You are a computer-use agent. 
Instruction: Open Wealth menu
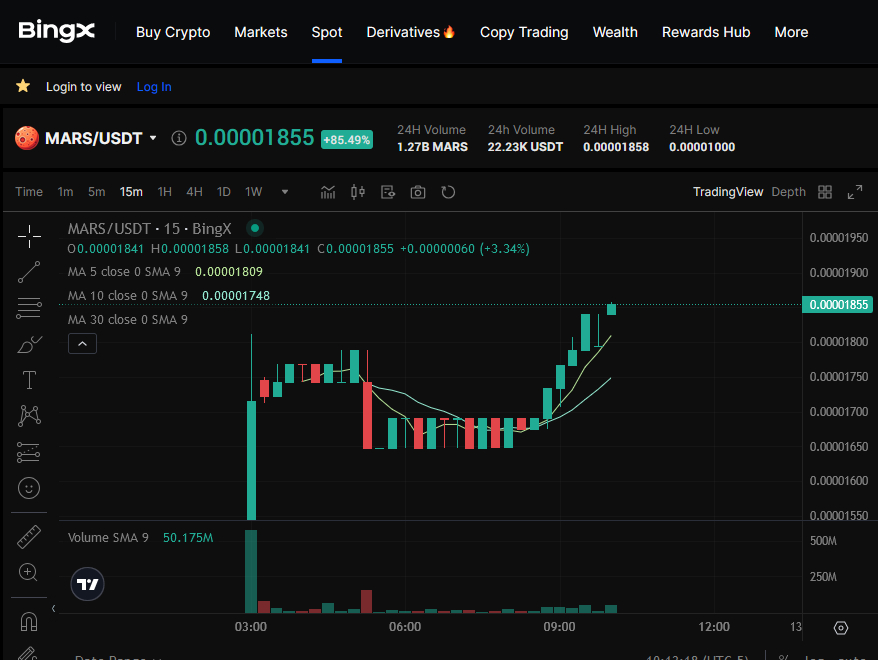(615, 32)
